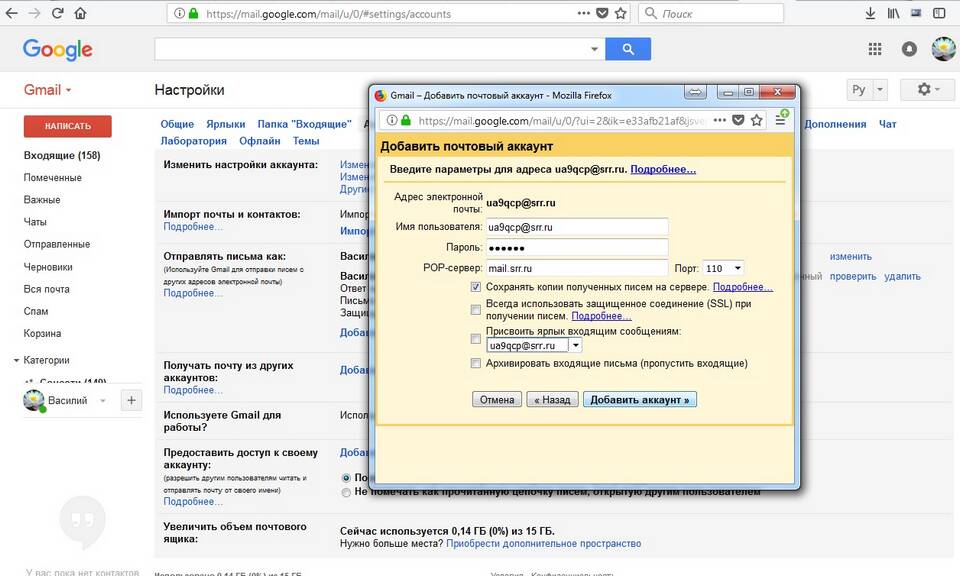Open the browser home page icon

pyautogui.click(x=80, y=13)
